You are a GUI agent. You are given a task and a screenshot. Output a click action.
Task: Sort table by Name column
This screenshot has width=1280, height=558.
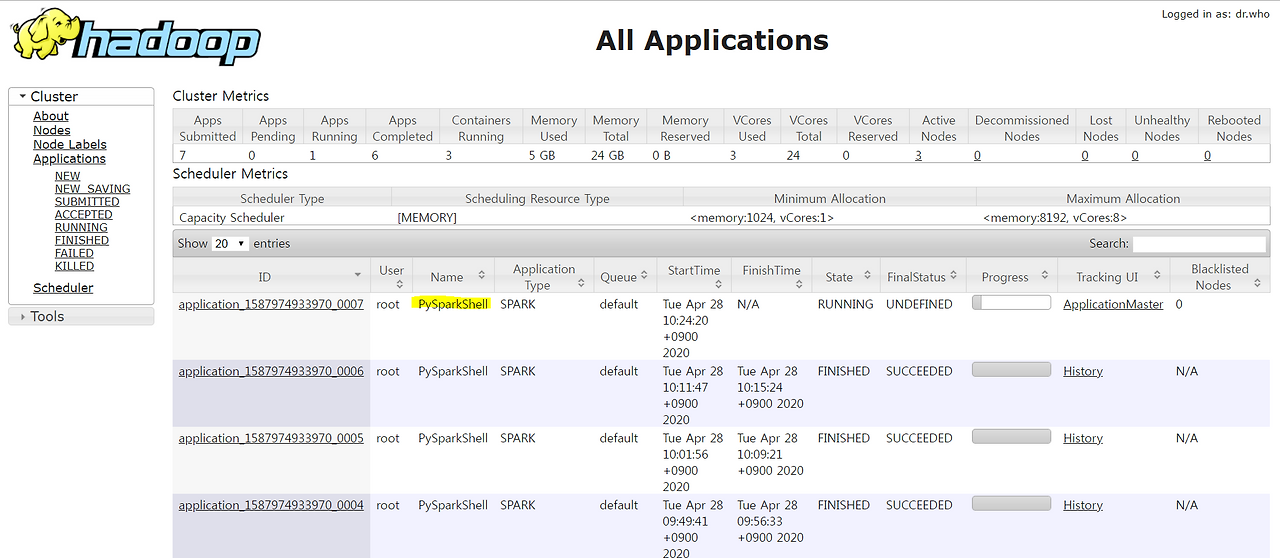[452, 277]
